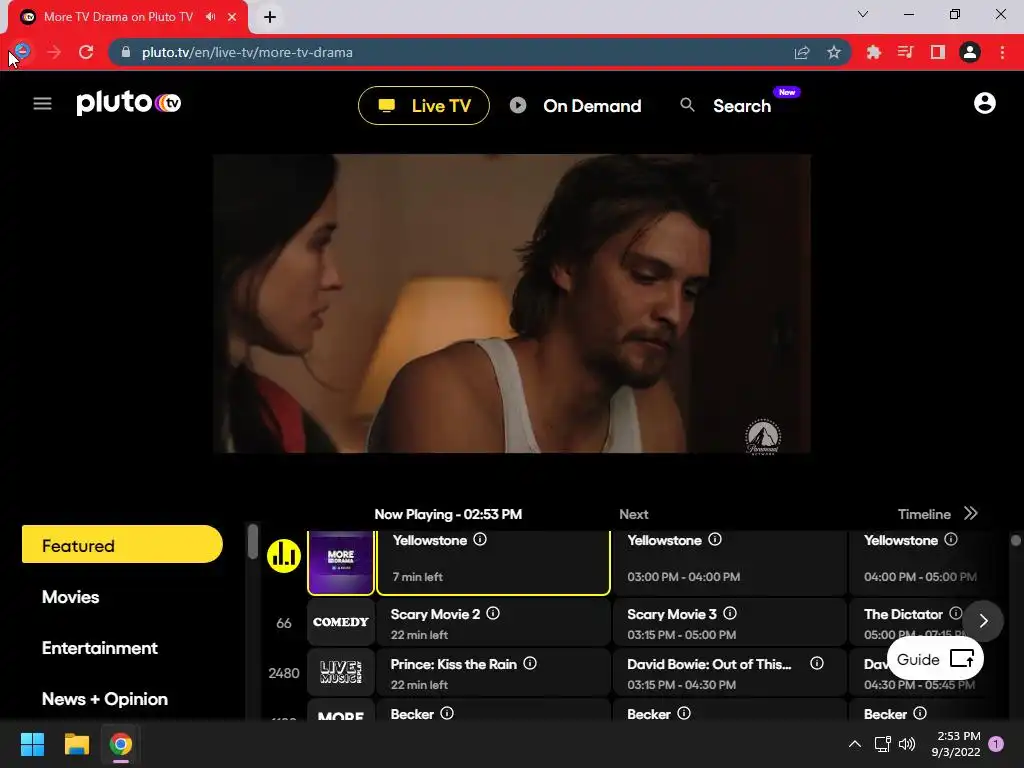
Task: Show hidden system tray icons
Action: [854, 744]
